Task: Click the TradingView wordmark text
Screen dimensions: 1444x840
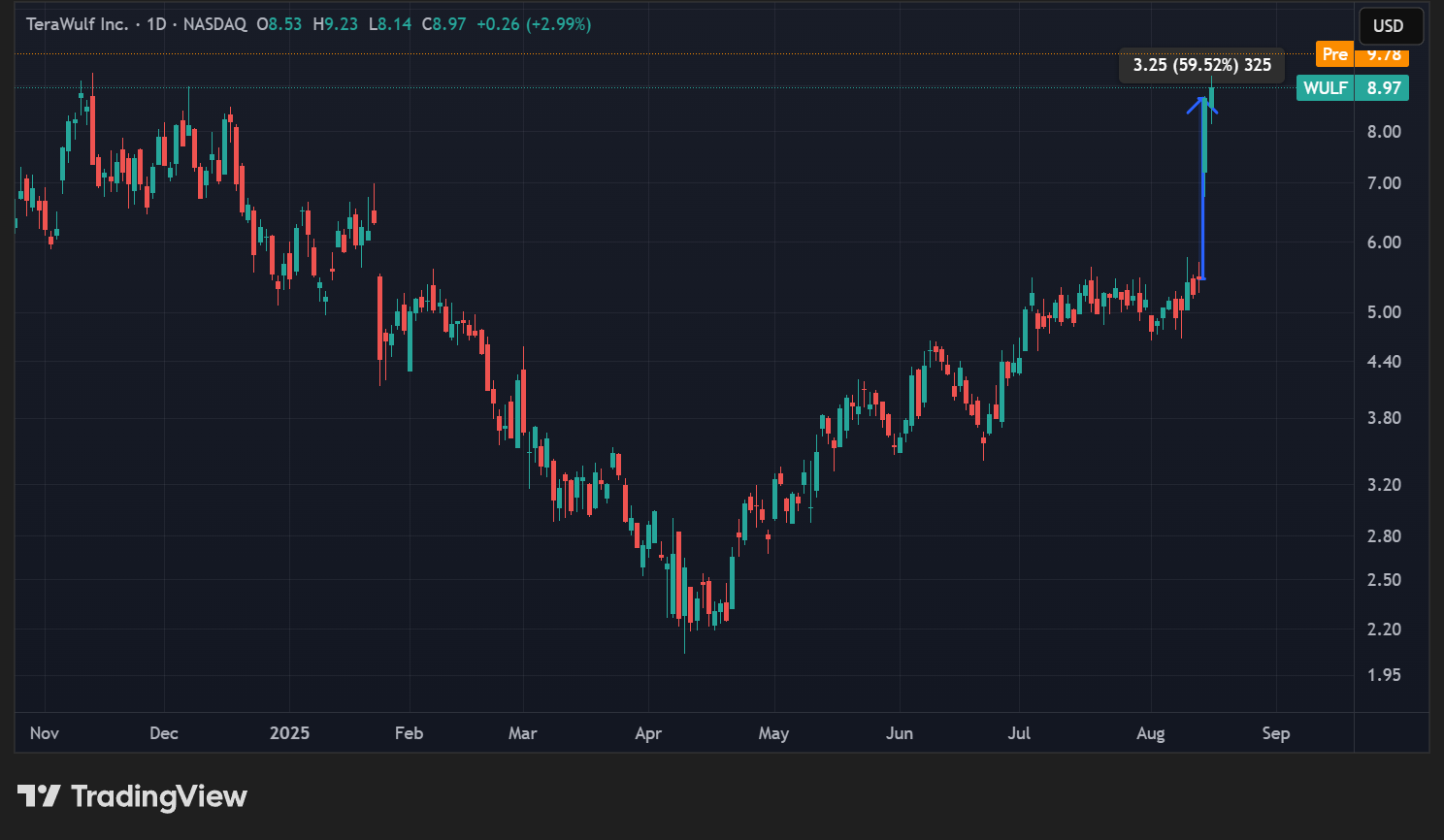Action: point(159,796)
